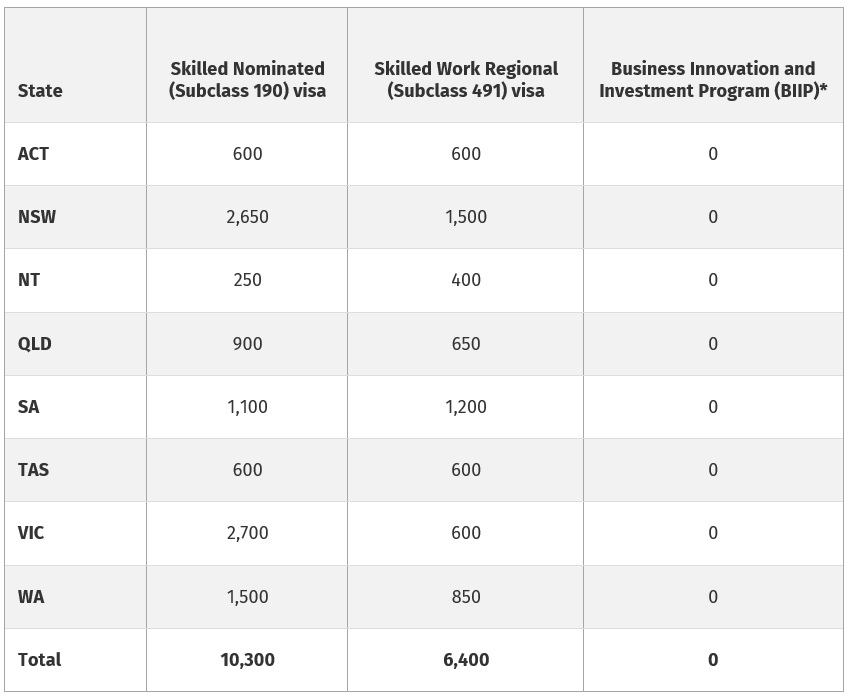Click NSW's 2,650 Subclass 190 value
The image size is (851, 696).
(247, 217)
